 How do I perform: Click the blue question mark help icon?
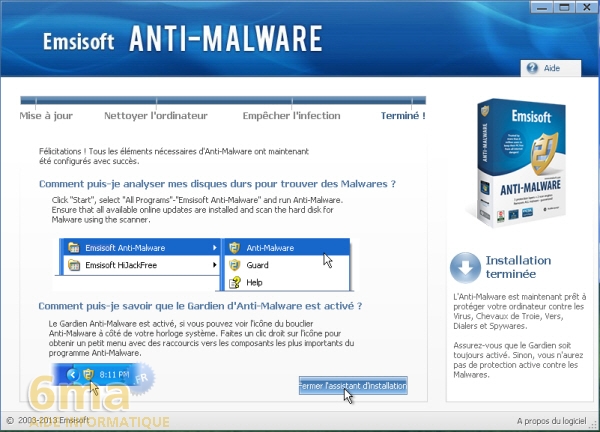532,68
